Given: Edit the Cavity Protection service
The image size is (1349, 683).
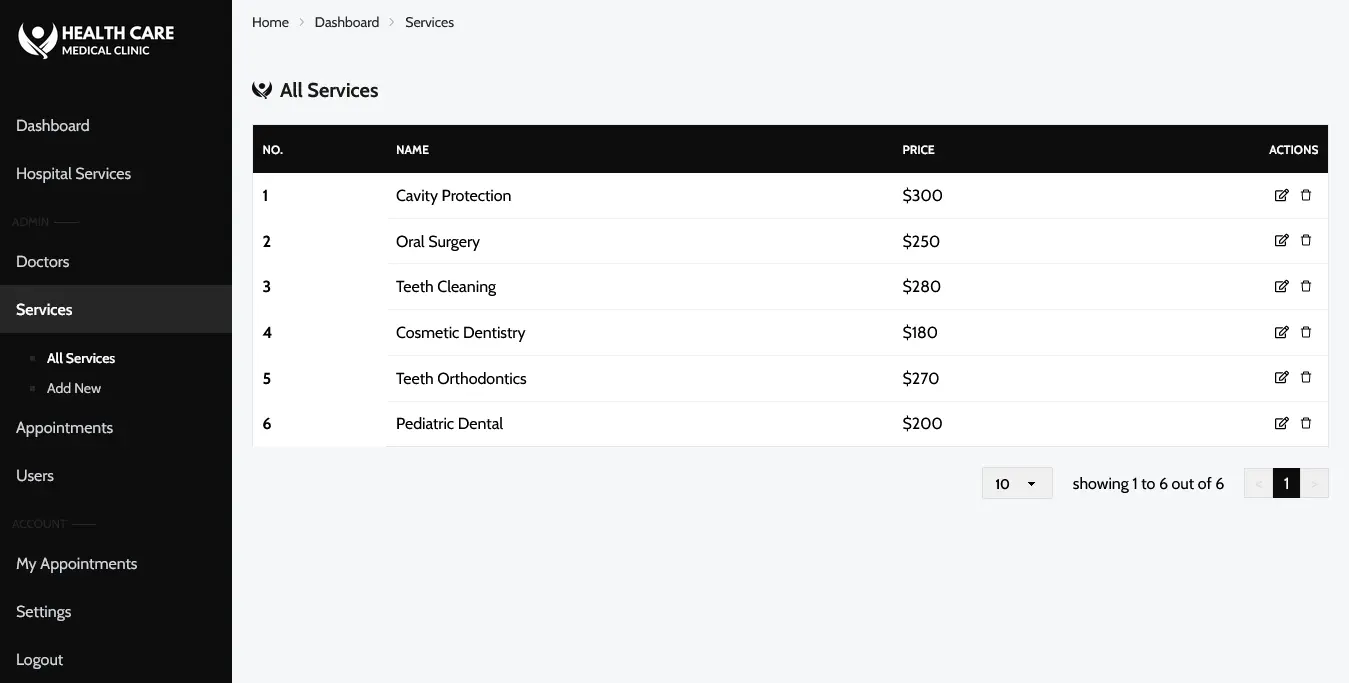Looking at the screenshot, I should [1281, 195].
